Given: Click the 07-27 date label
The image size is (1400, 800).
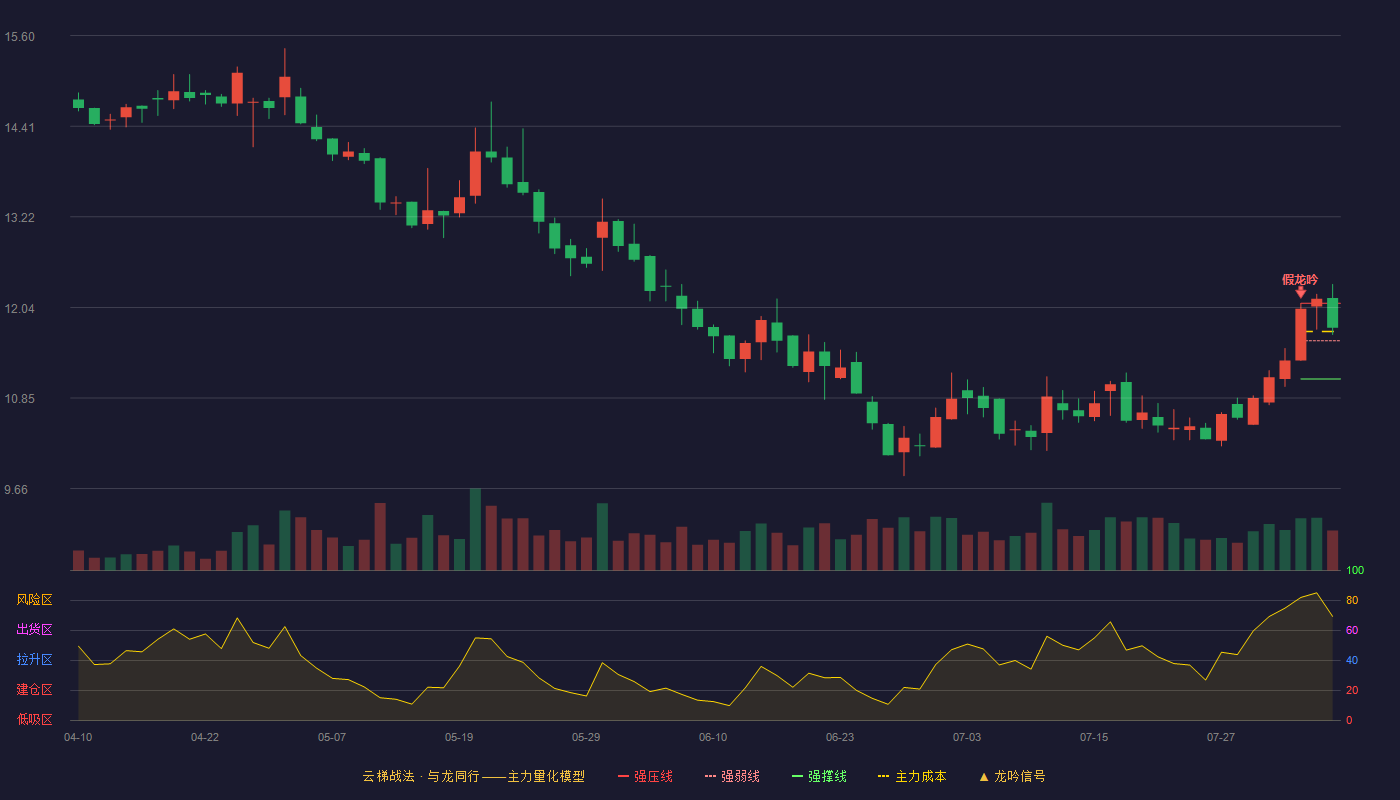Looking at the screenshot, I should click(x=1221, y=737).
